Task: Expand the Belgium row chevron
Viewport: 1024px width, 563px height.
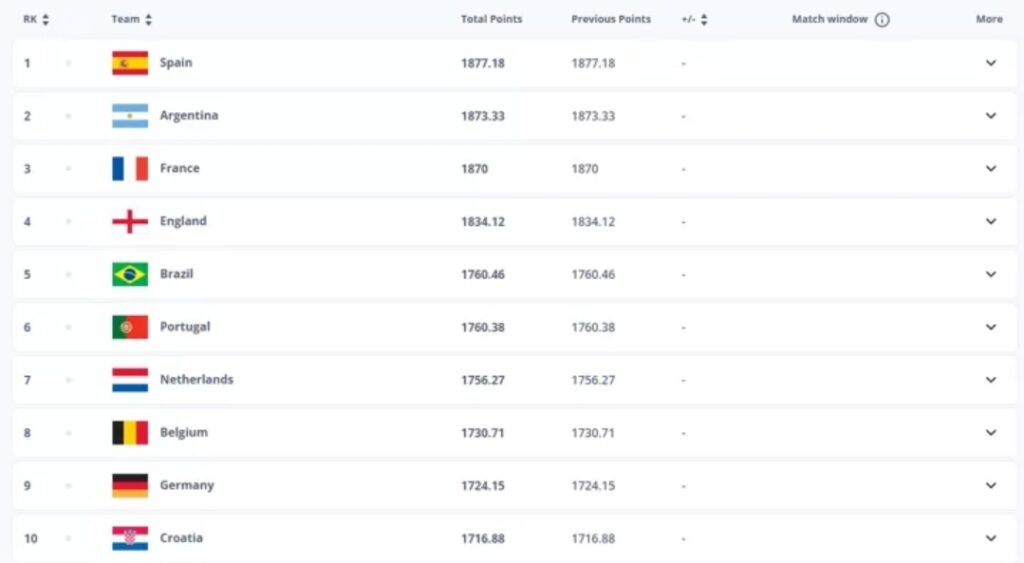Action: point(990,433)
